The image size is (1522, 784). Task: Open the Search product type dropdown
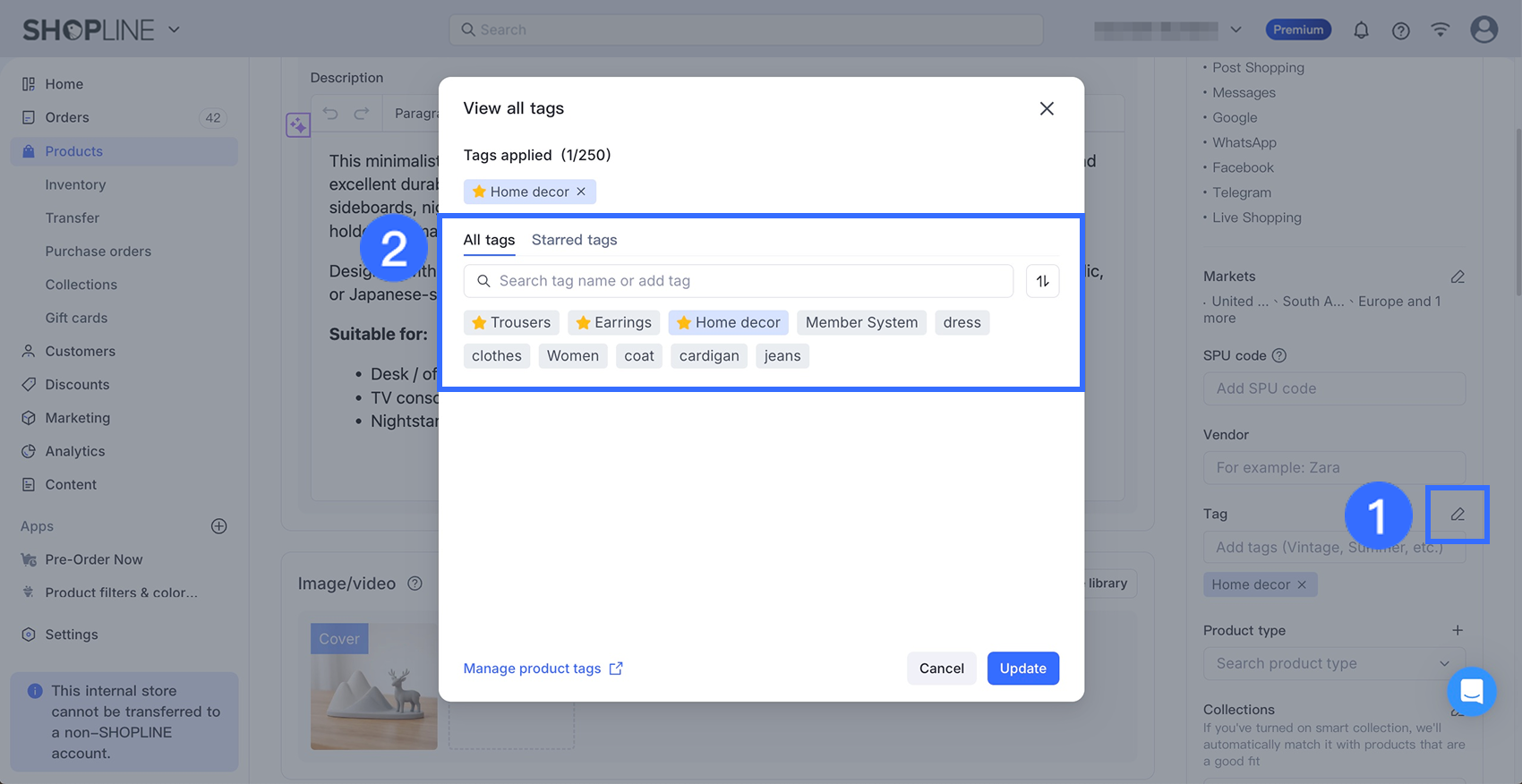coord(1334,663)
